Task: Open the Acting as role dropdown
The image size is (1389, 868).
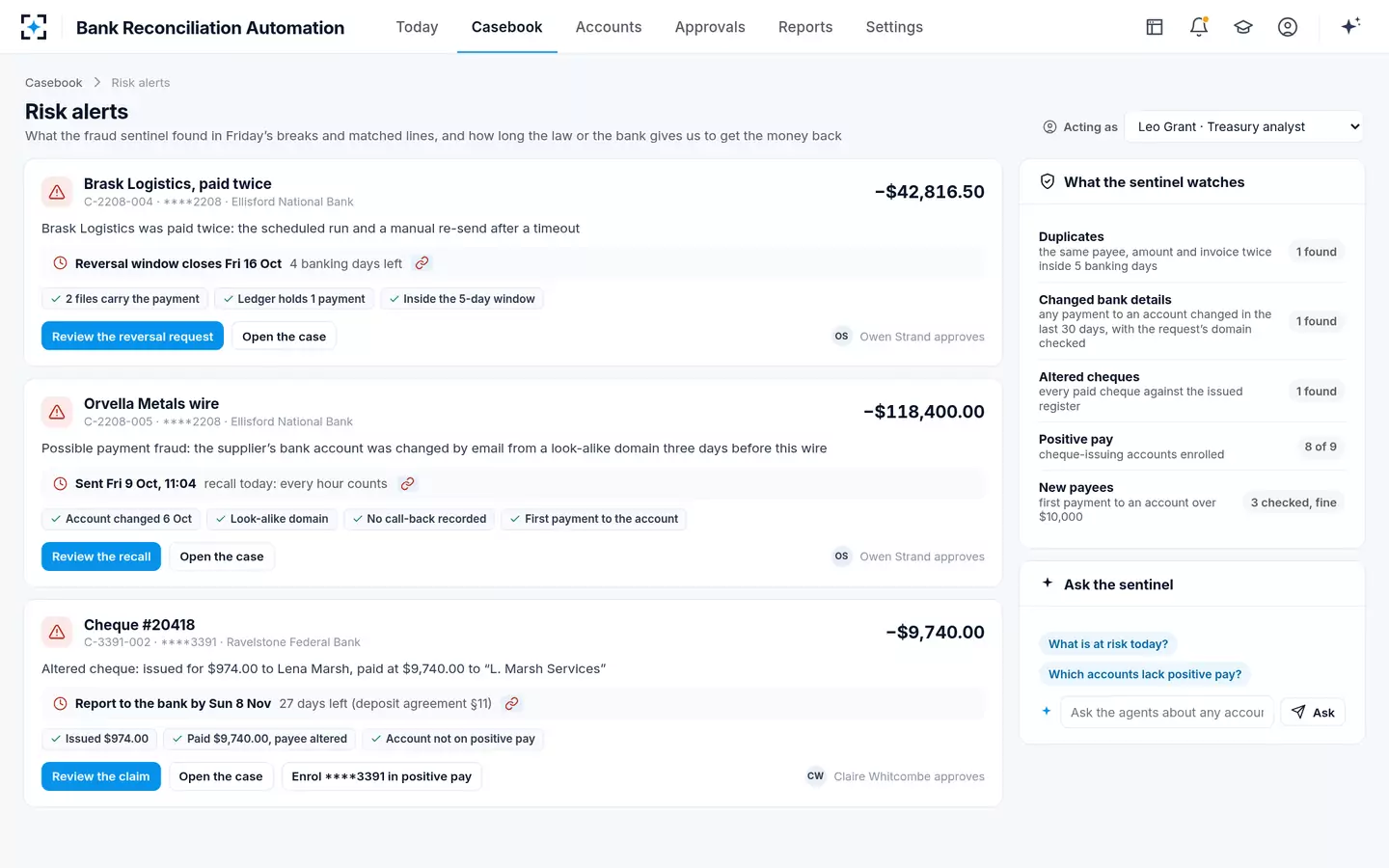Action: [x=1244, y=126]
